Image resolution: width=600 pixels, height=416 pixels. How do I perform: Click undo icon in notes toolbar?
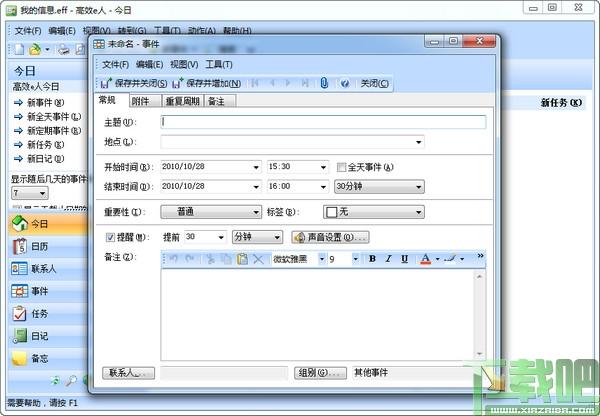(173, 259)
